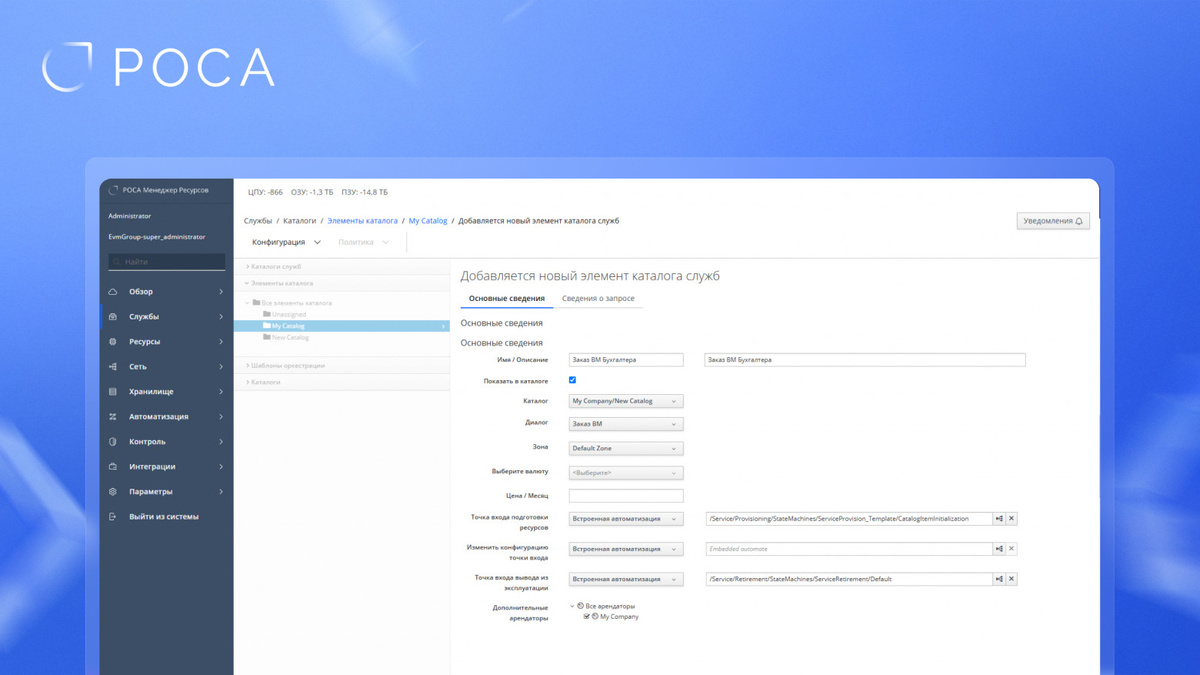Screen dimensions: 1200x675
Task: Click the Цена / Месяц input field
Action: click(x=626, y=496)
